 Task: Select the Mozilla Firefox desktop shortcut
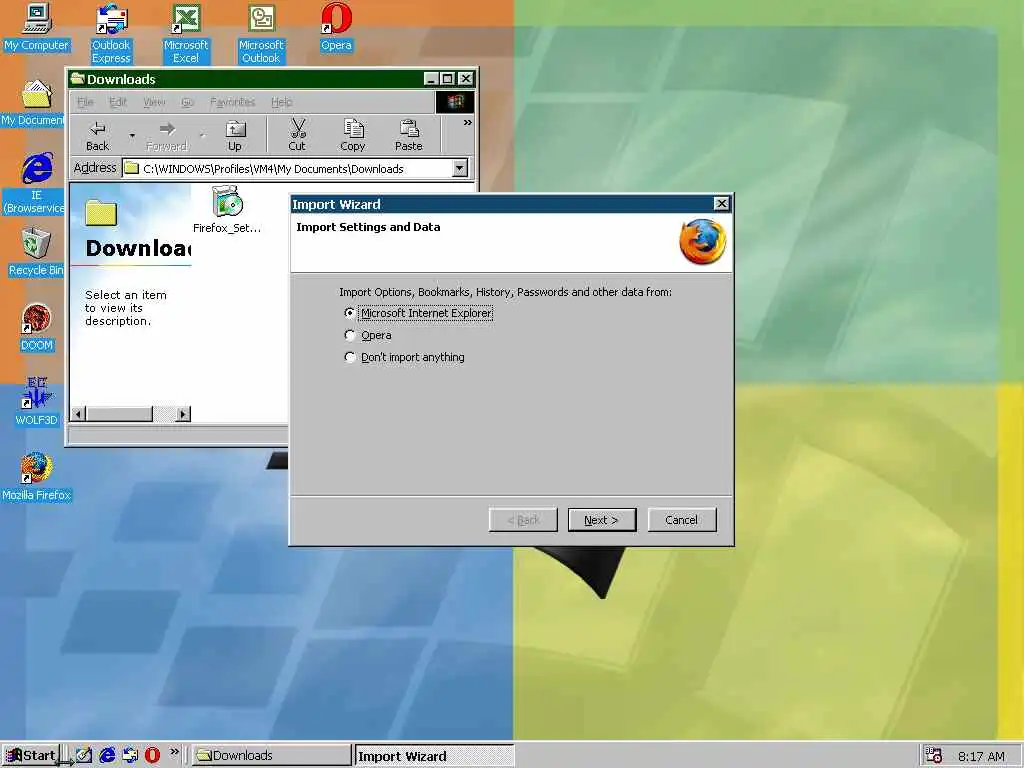(x=37, y=477)
